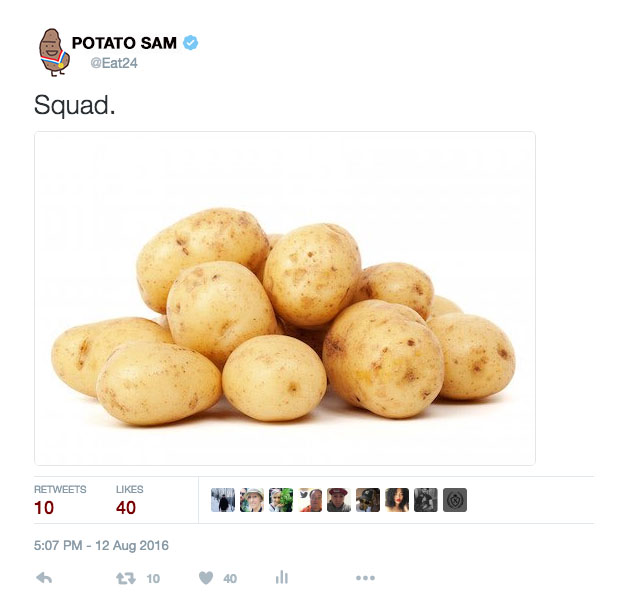
Task: Visit the @Eat24 handle link
Action: [x=114, y=63]
